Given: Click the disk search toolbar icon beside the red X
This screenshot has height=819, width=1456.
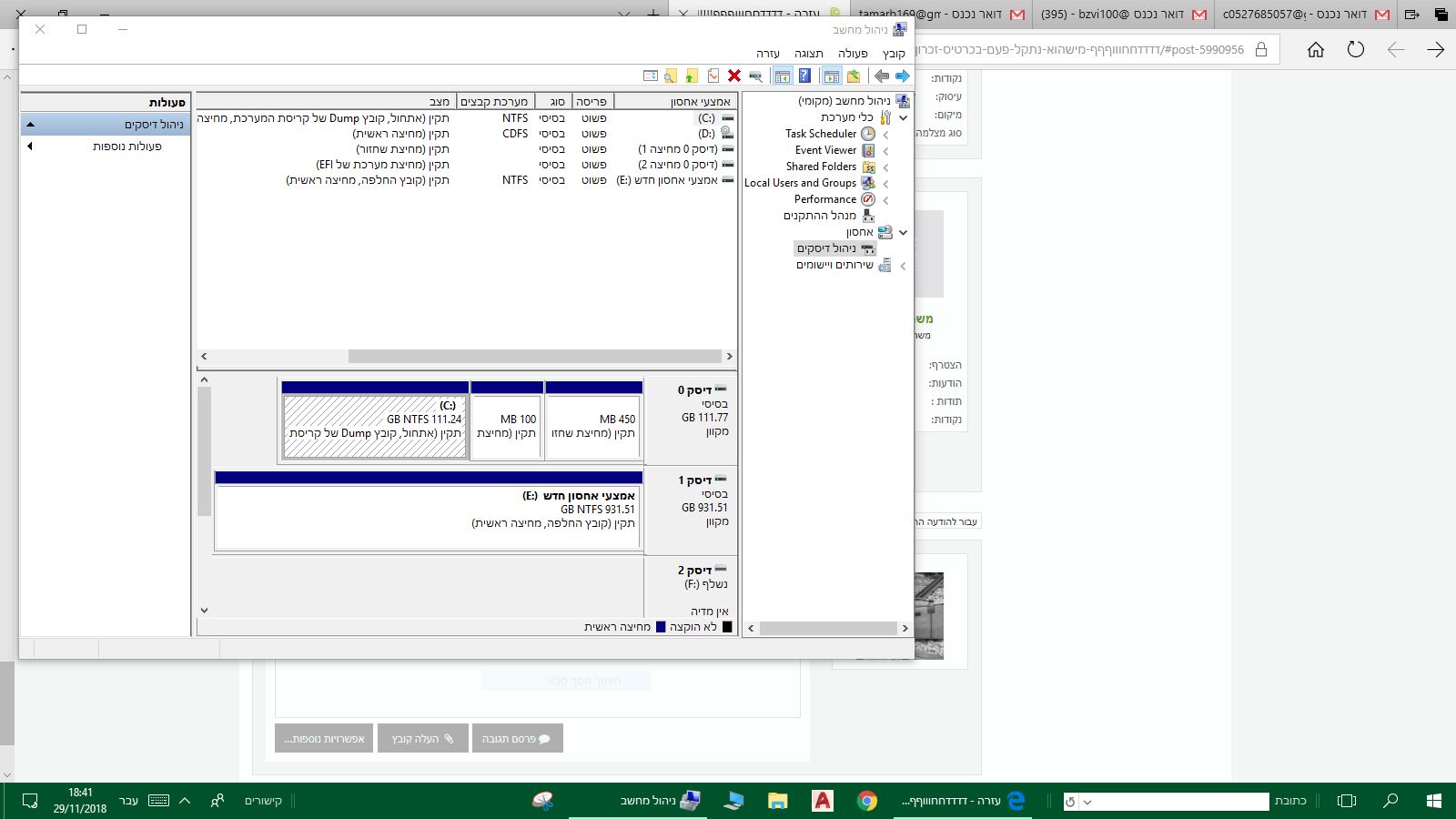Looking at the screenshot, I should point(755,76).
